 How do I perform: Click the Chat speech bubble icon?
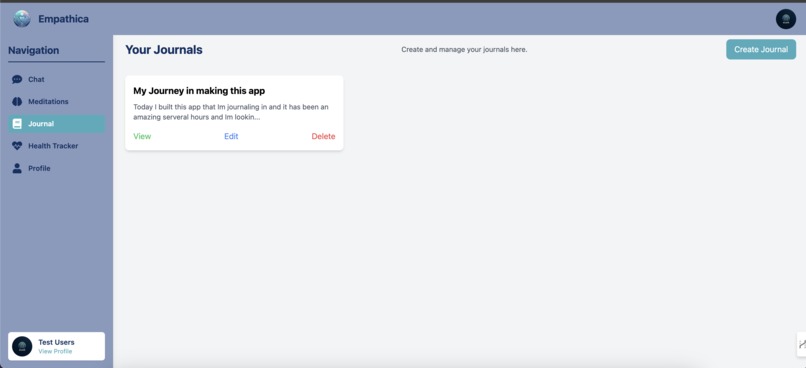click(x=17, y=79)
